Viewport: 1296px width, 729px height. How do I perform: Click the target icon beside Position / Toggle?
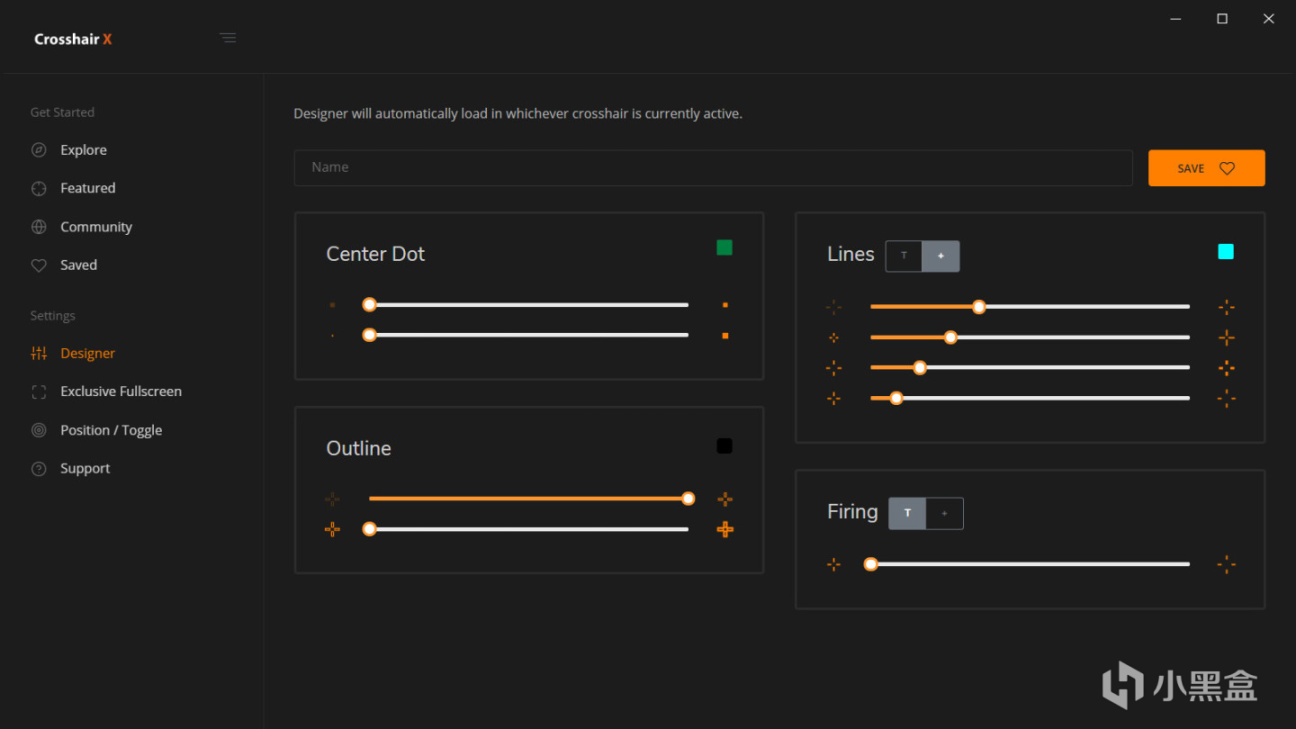(x=39, y=430)
